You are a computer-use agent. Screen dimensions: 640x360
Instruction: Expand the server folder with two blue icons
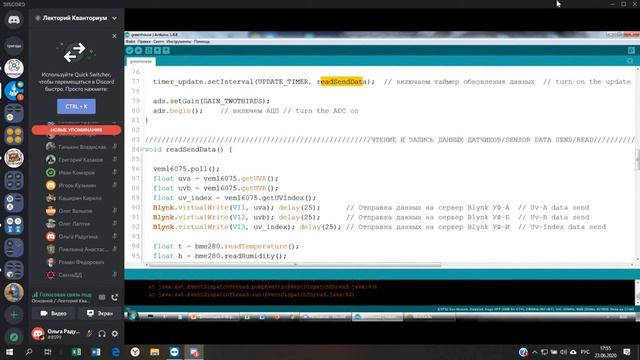[14, 225]
